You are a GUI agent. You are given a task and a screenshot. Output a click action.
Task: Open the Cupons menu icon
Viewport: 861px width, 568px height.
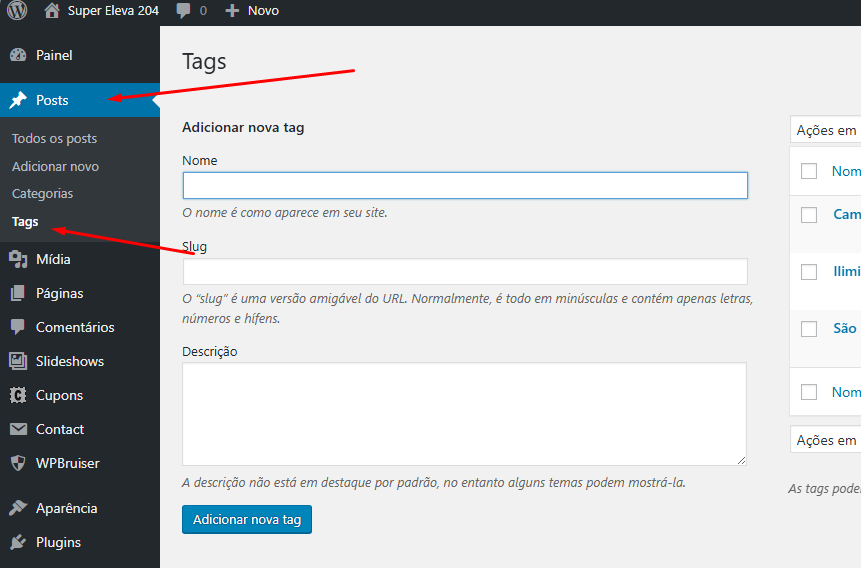(18, 395)
